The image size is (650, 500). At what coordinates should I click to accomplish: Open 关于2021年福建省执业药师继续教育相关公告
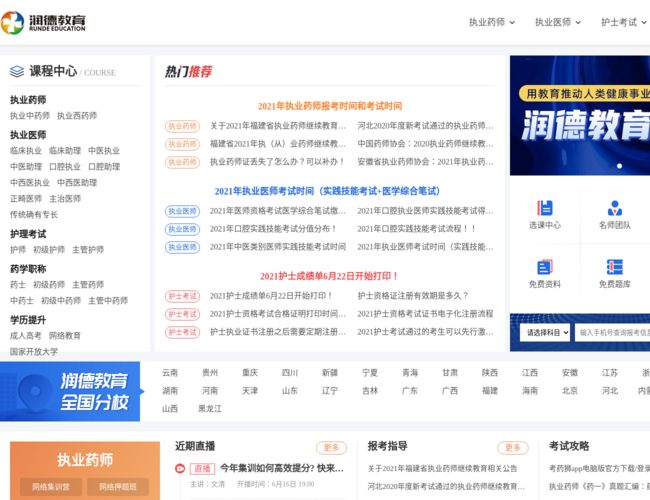(442, 468)
